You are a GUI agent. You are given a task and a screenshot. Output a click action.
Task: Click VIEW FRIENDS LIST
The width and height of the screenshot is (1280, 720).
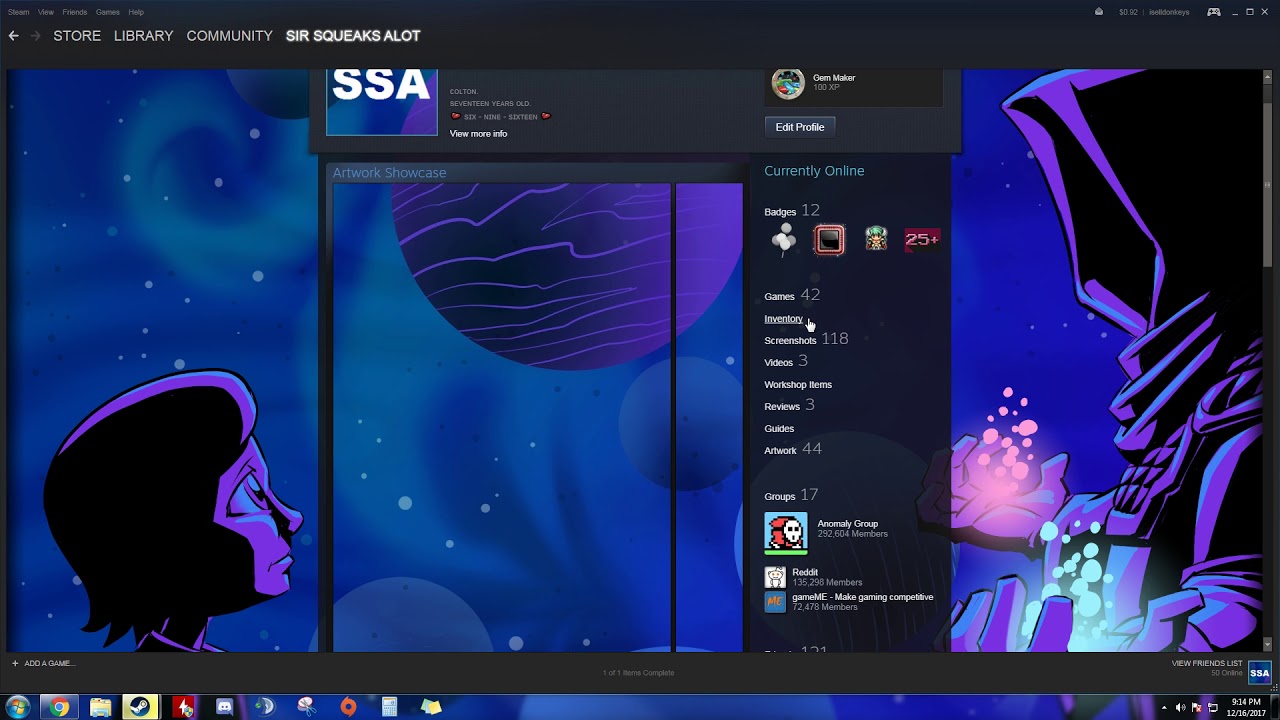1207,664
